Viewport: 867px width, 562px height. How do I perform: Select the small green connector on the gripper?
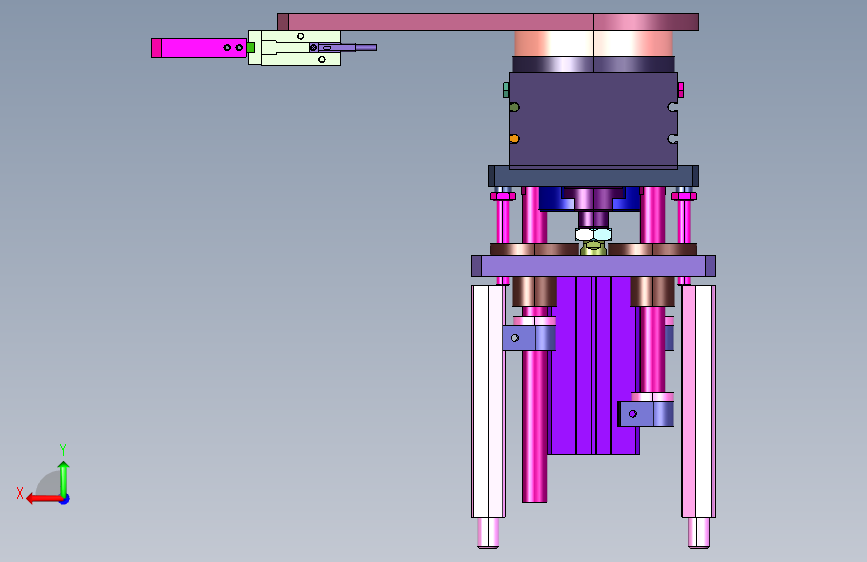(x=250, y=48)
